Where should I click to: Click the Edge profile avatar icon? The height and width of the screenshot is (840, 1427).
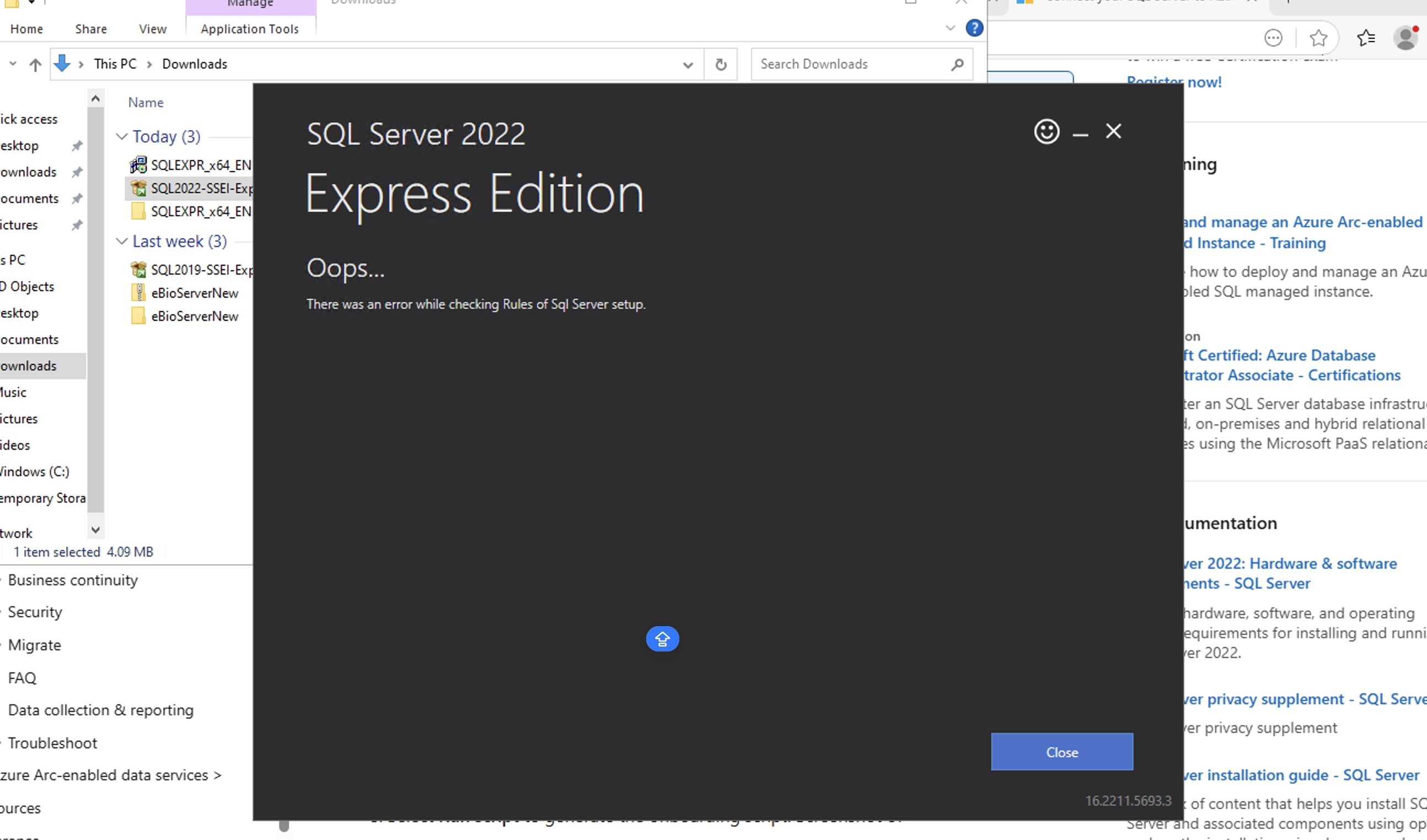coord(1406,38)
